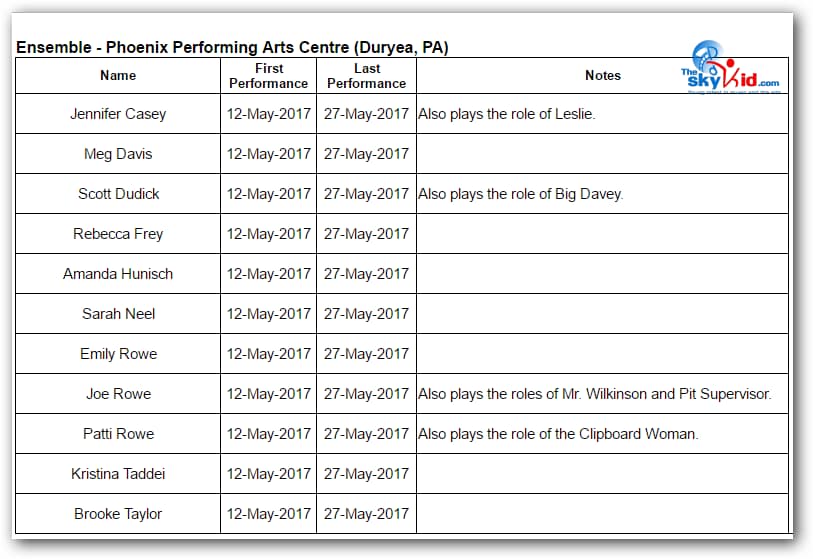Click the Clipboard Woman note text
This screenshot has height=559, width=813.
(558, 434)
